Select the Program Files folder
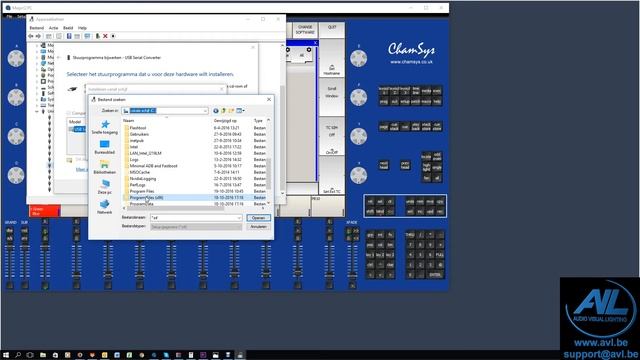This screenshot has width=640, height=360. pos(142,191)
